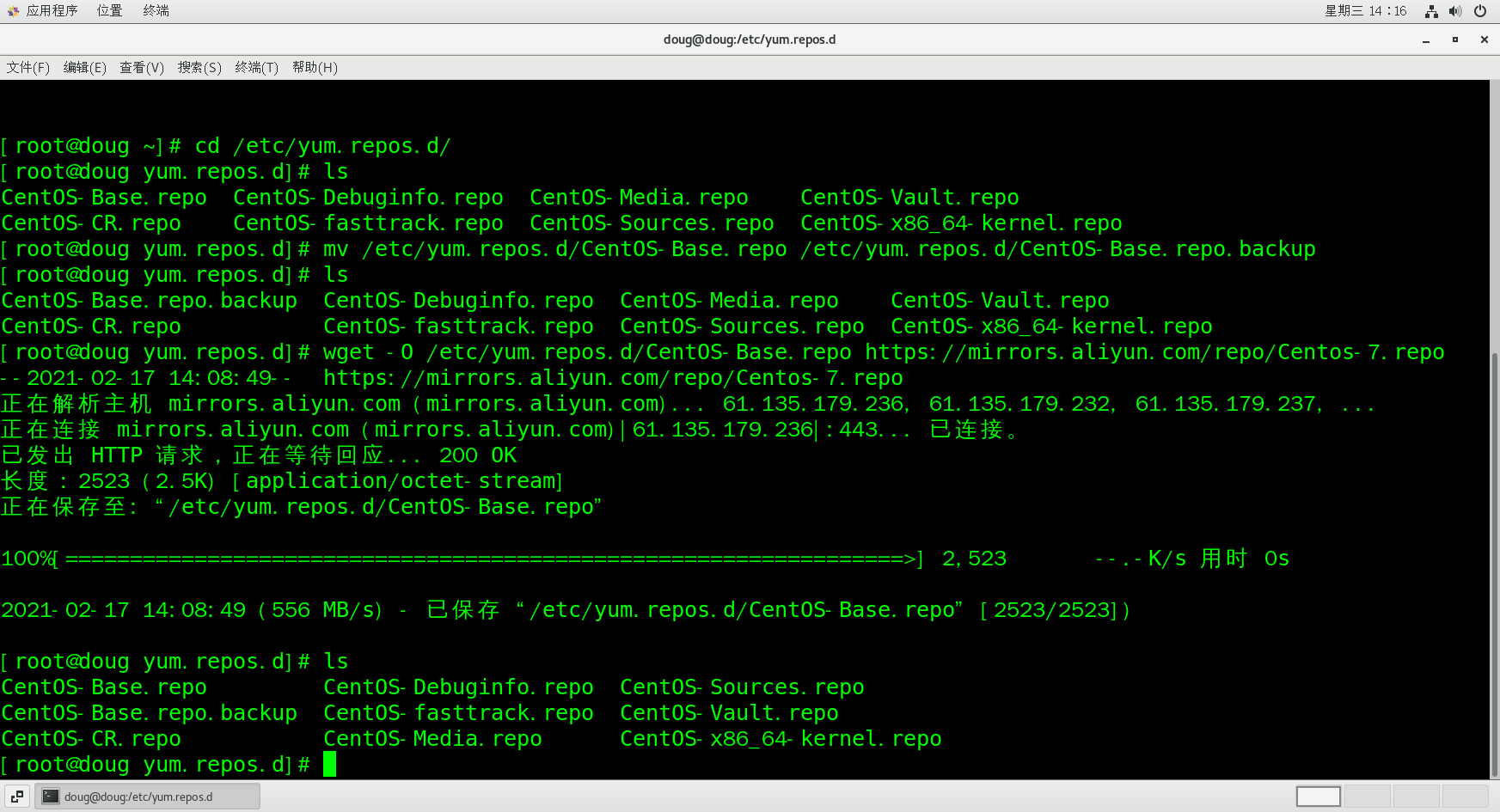Switch to the third workspace in the pager
Screen dimensions: 1500x812
1416,797
